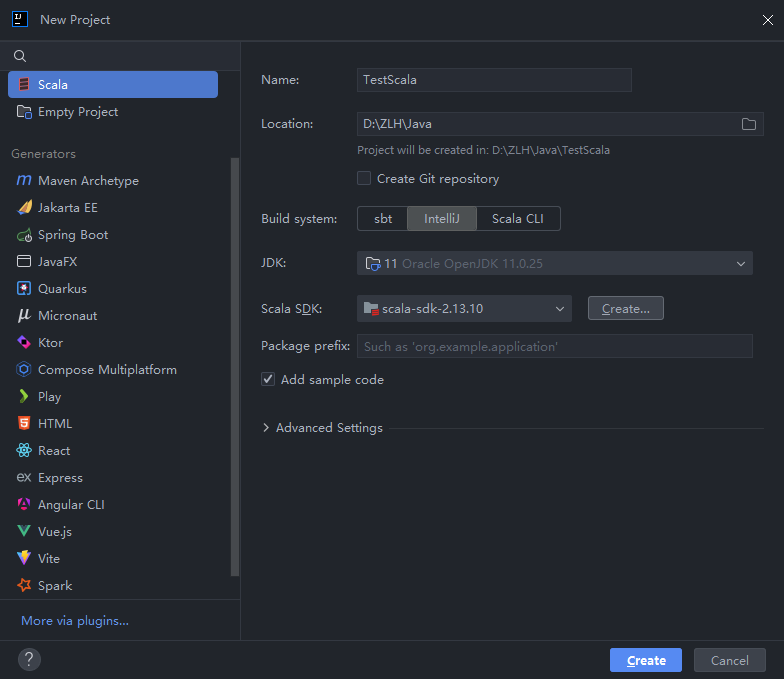Expand Advanced Settings section
This screenshot has height=679, width=784.
coord(266,428)
